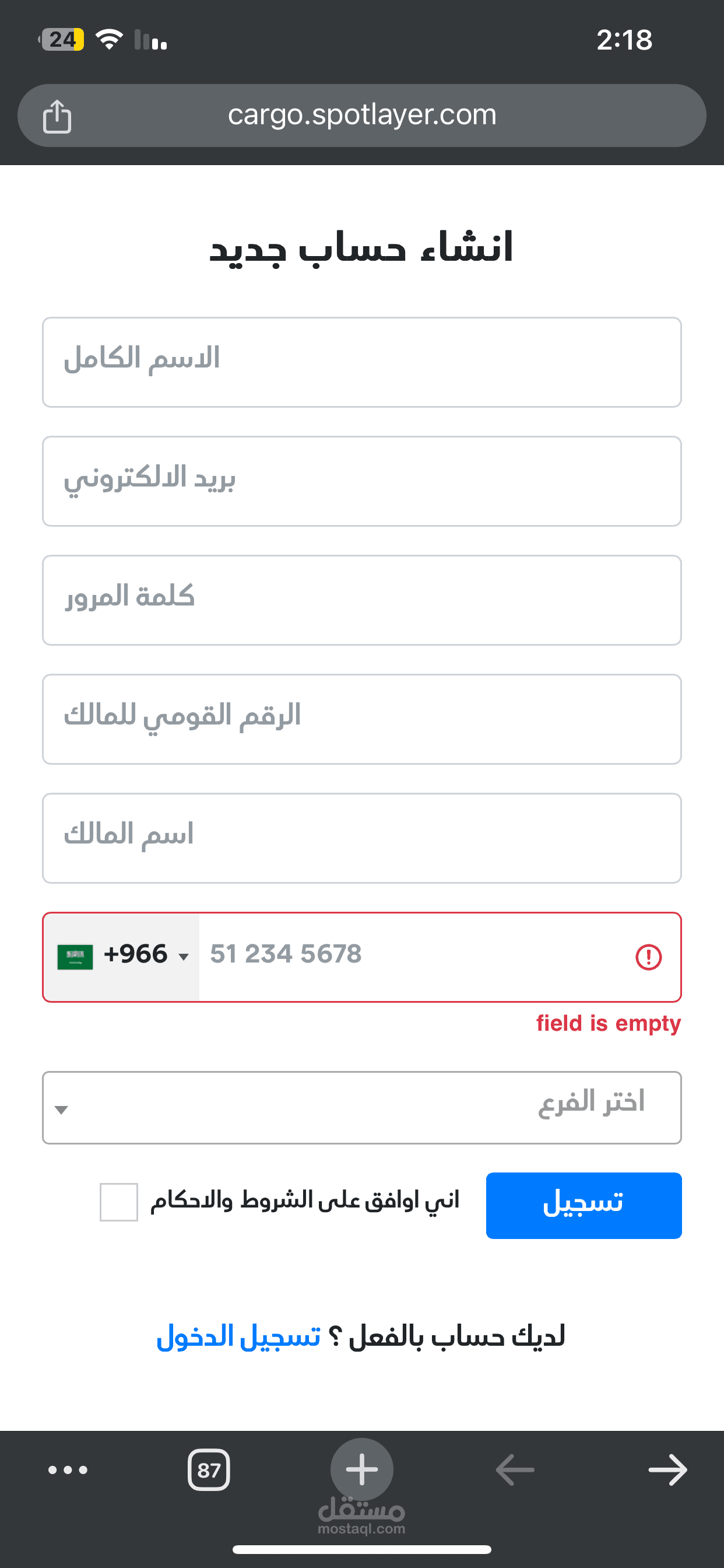The image size is (724, 1568).
Task: Go forward with the right arrow
Action: tap(667, 1470)
